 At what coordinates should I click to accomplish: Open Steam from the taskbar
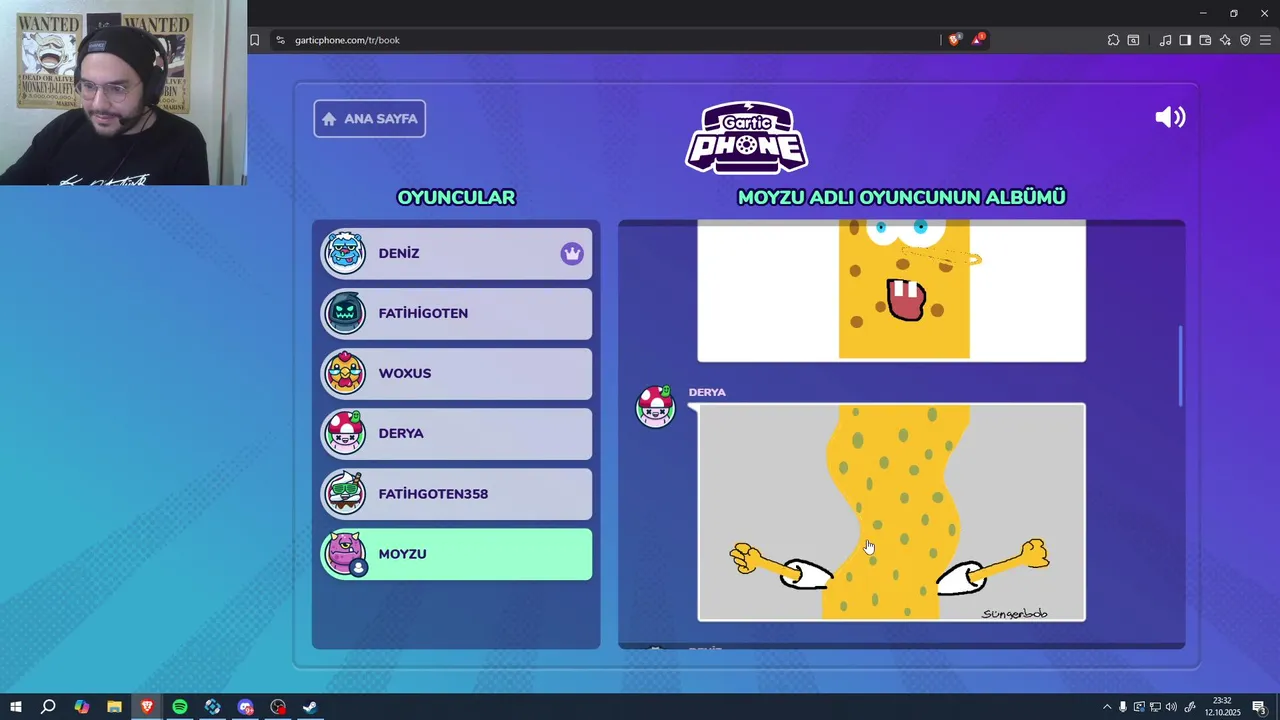tap(311, 707)
